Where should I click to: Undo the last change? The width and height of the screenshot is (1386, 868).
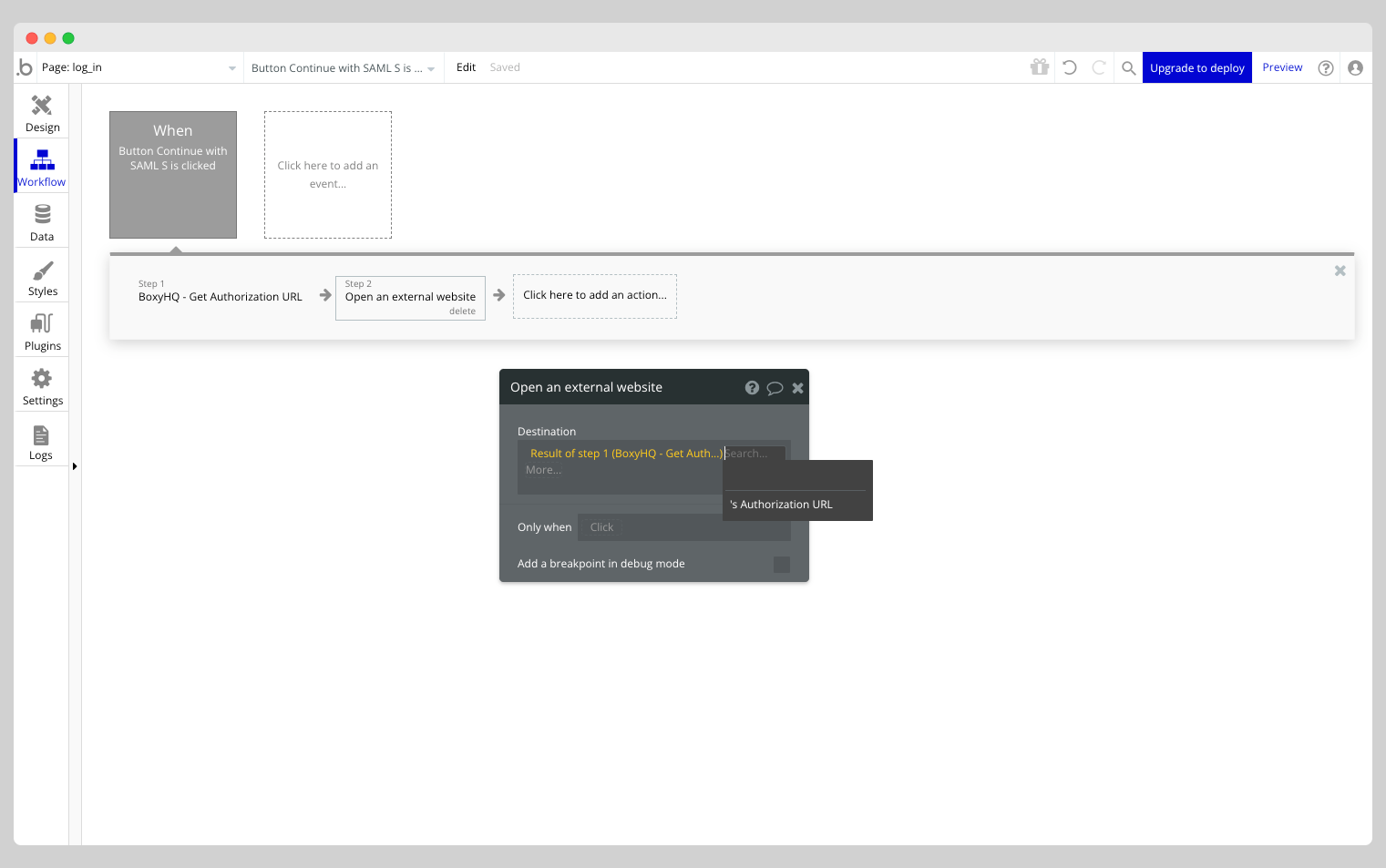(x=1069, y=66)
